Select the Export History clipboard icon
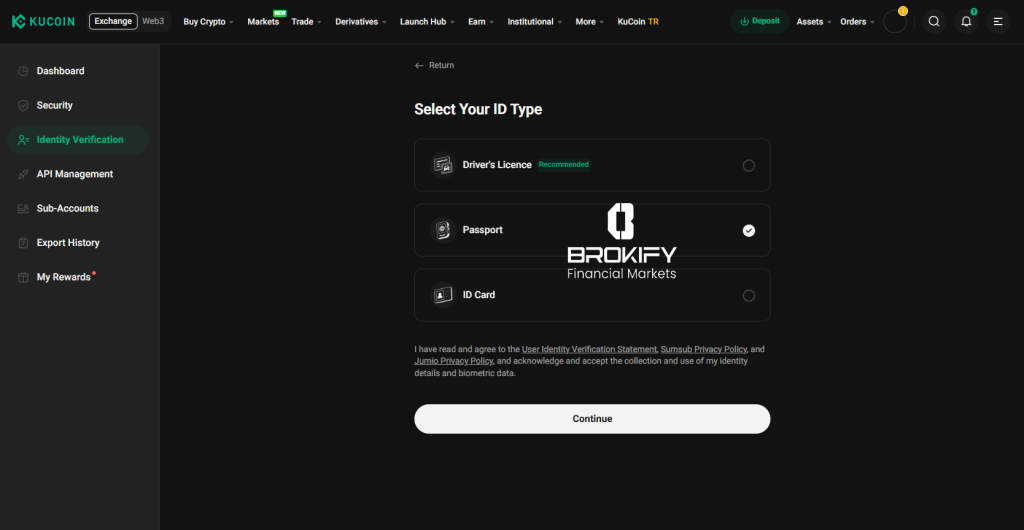This screenshot has width=1024, height=530. [x=23, y=243]
